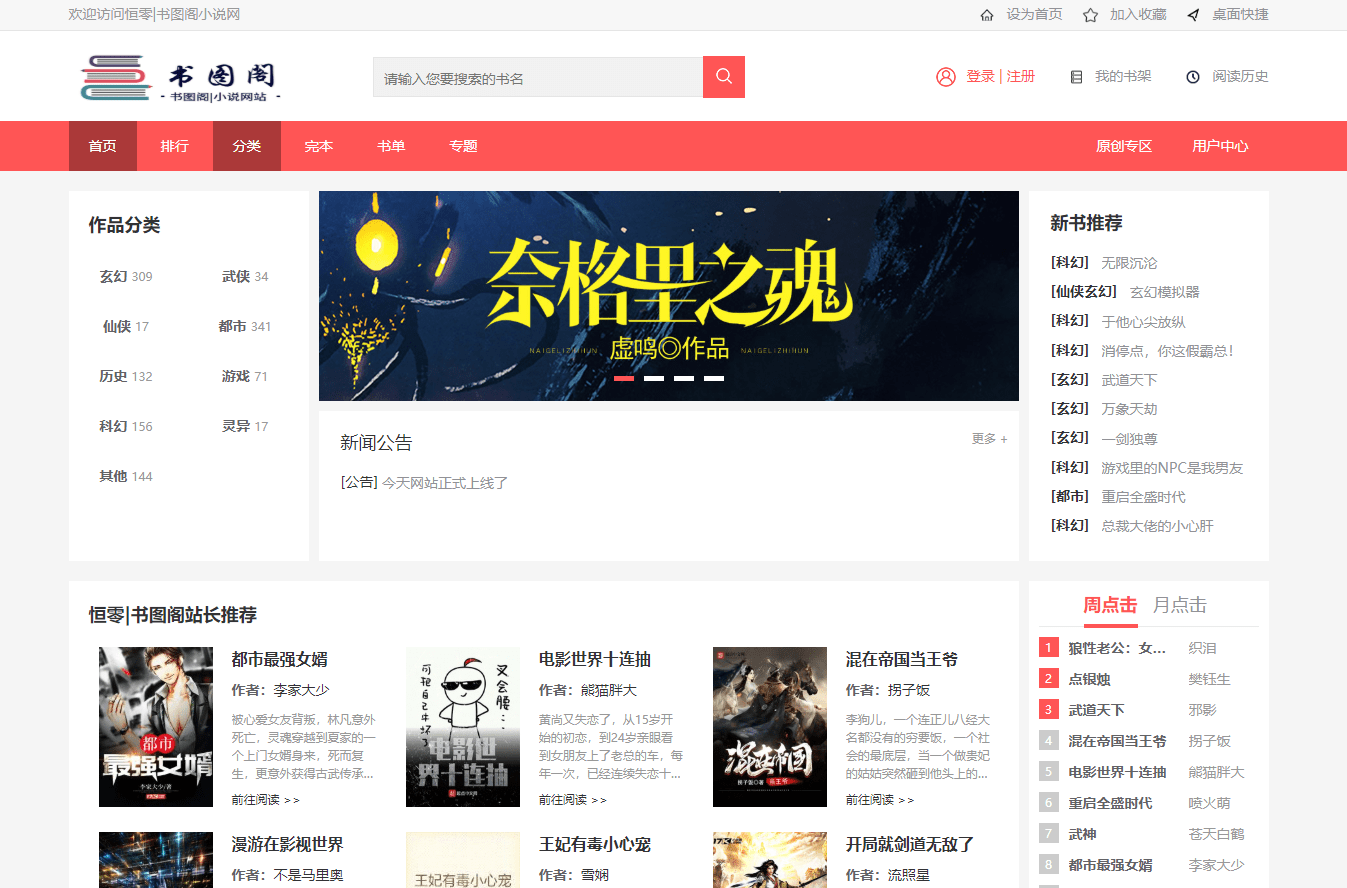Image resolution: width=1347 pixels, height=888 pixels.
Task: Open new book 总裁大佬的小心肝
Action: click(1157, 526)
